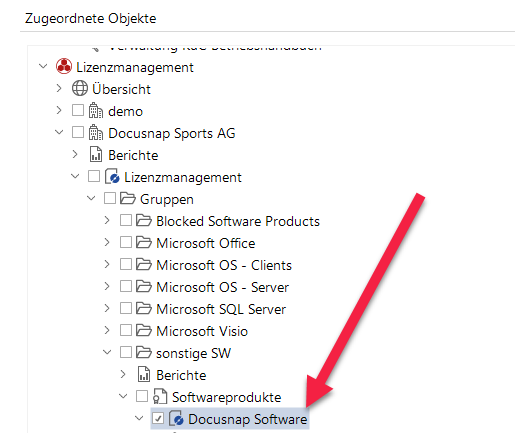Click the report icon beside upper Berichte
The height and width of the screenshot is (433, 515).
coord(96,154)
